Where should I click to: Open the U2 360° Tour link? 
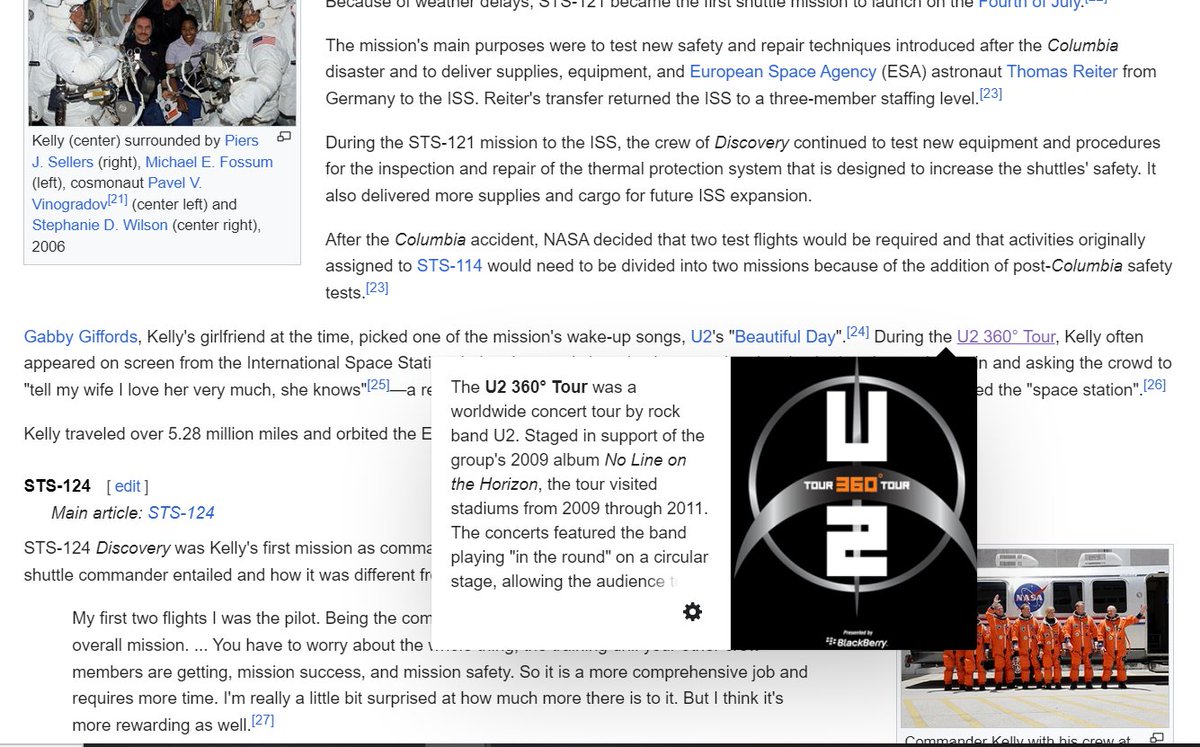point(1006,336)
